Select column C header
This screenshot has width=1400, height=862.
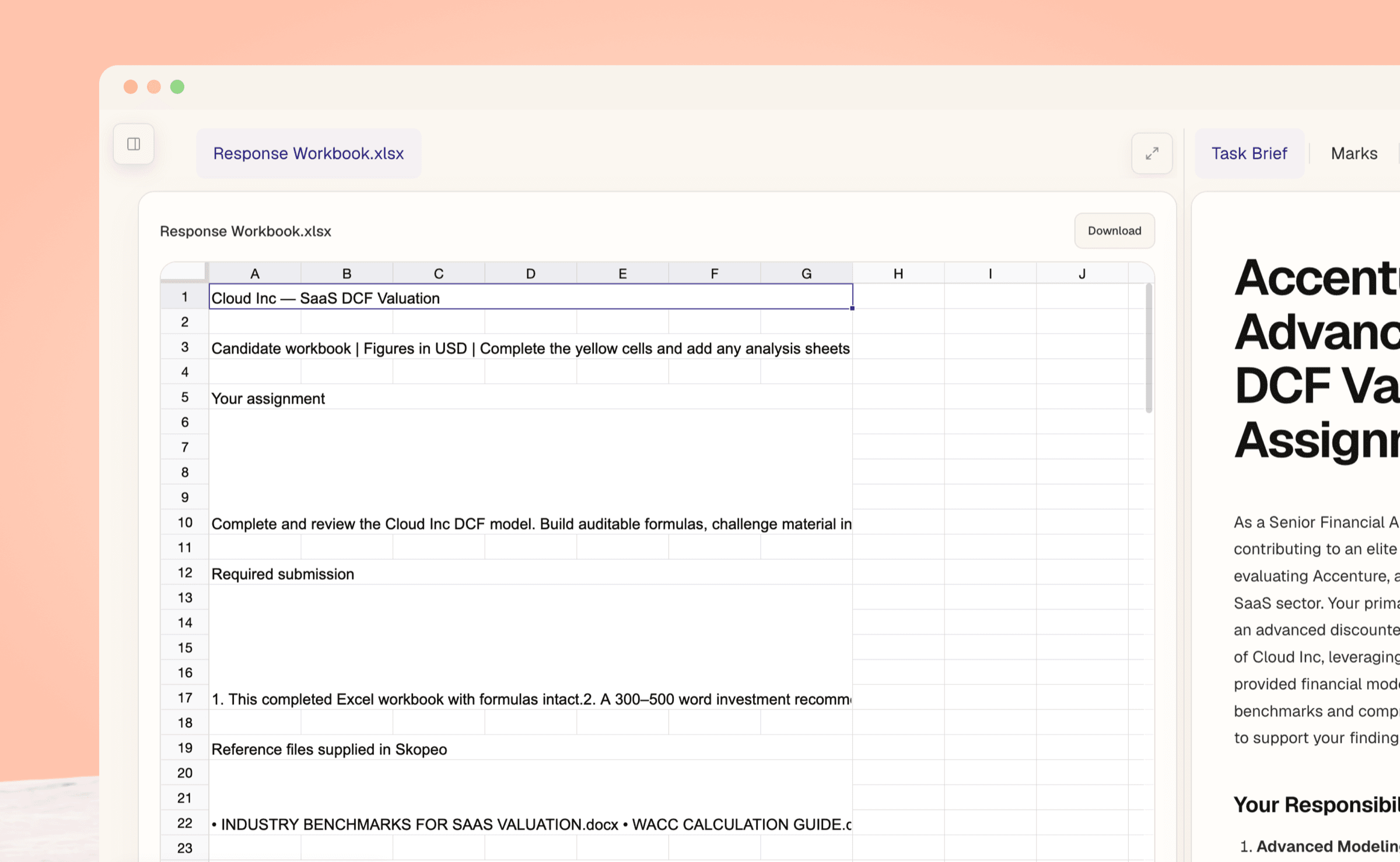tap(439, 274)
